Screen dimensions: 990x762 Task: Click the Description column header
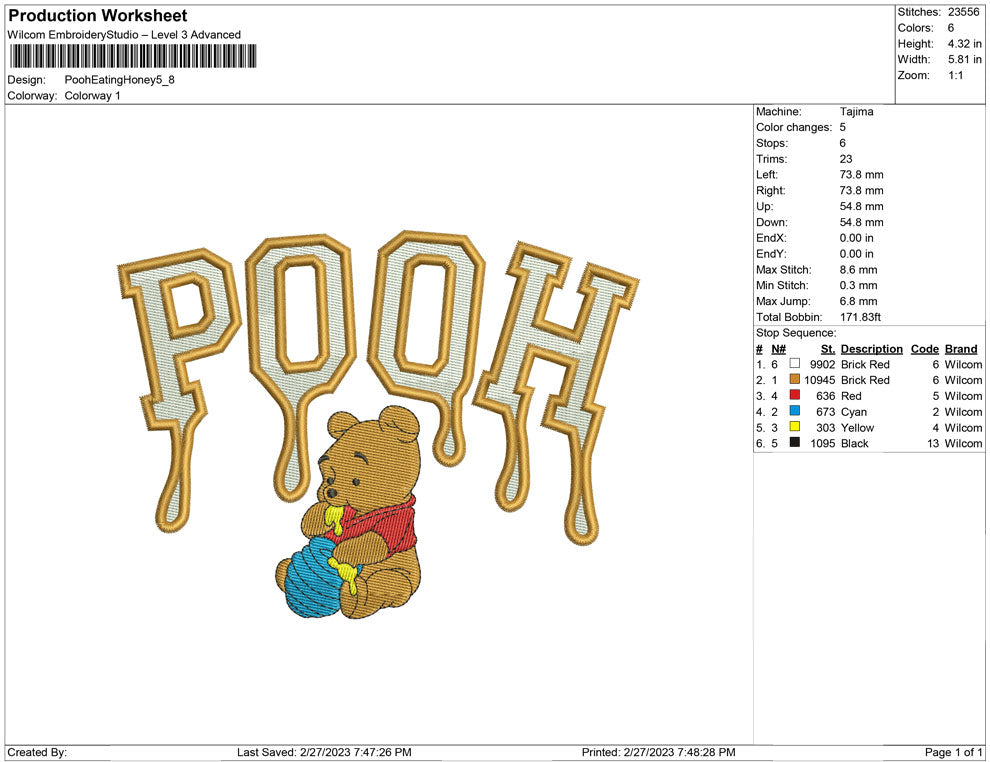871,348
